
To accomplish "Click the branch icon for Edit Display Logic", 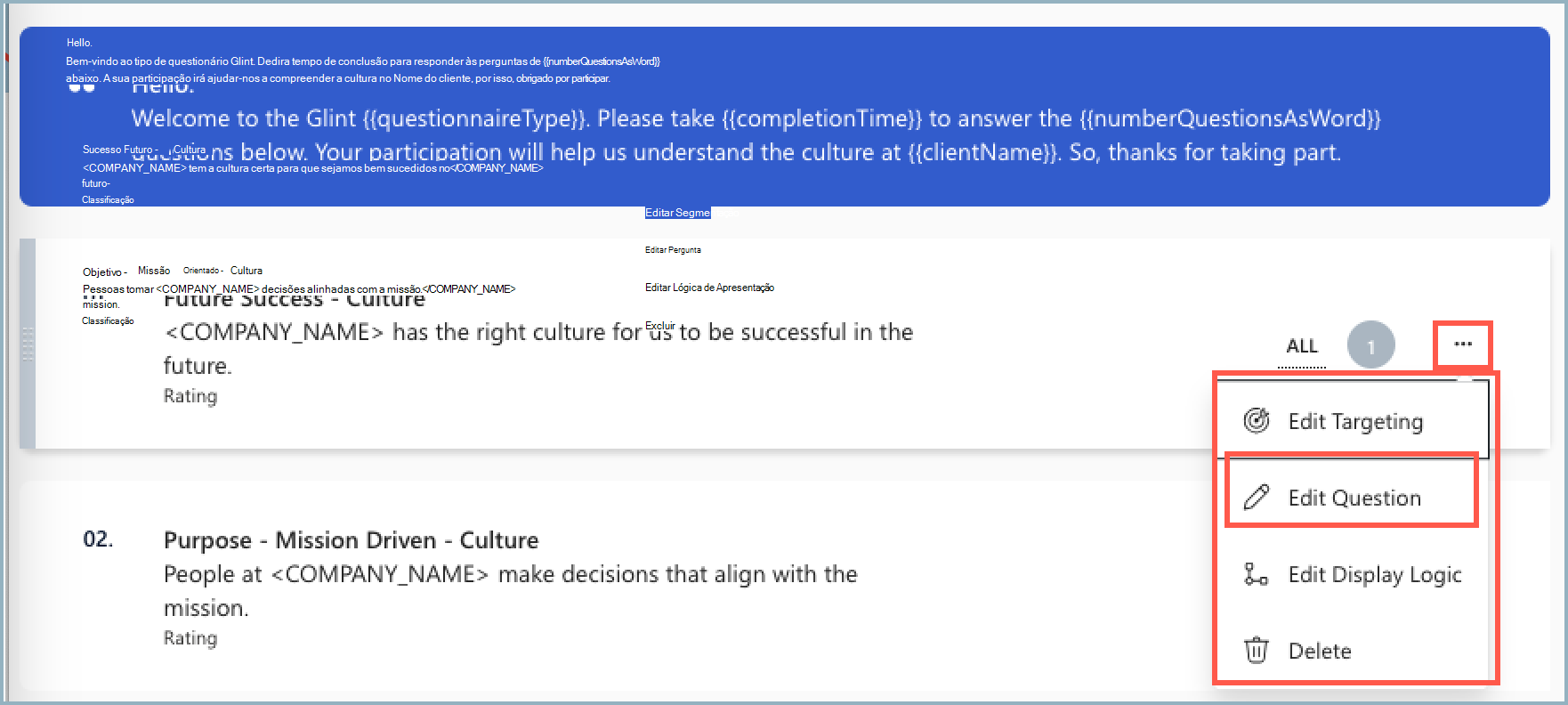I will [1256, 574].
